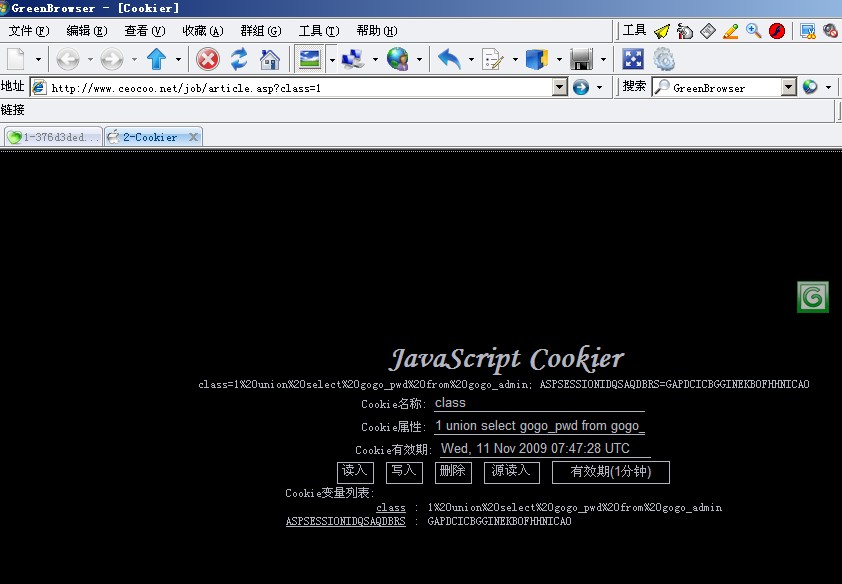The height and width of the screenshot is (584, 842).
Task: Click the orange highlighter pen icon
Action: (730, 31)
